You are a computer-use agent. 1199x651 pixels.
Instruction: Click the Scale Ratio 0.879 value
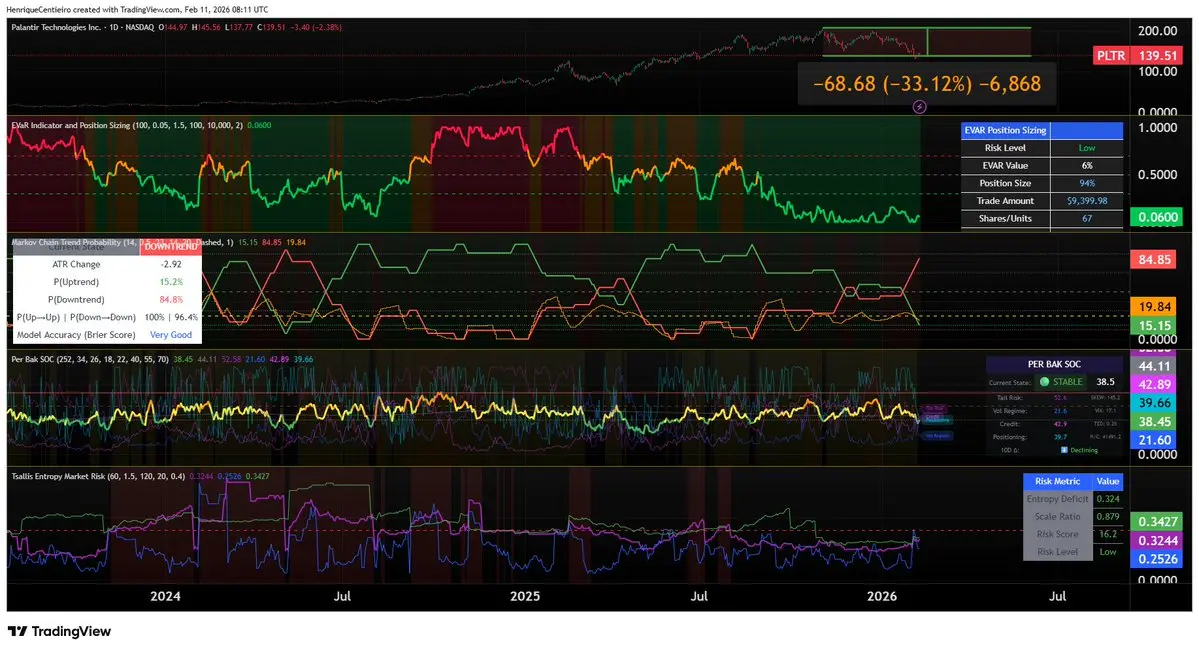[1107, 516]
